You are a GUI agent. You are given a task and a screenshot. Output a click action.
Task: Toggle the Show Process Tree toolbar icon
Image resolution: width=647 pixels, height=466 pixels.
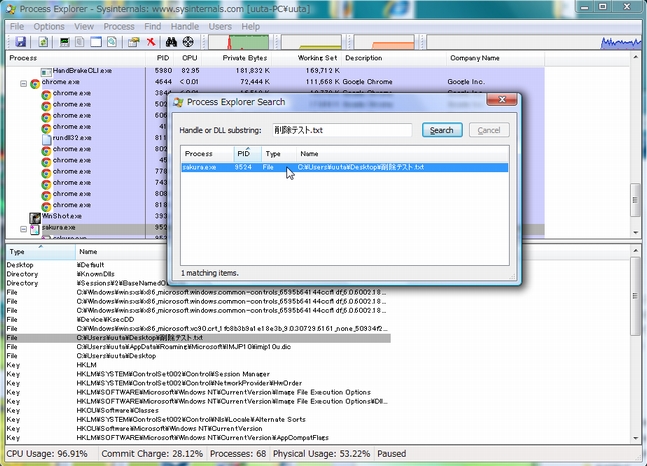pos(80,42)
